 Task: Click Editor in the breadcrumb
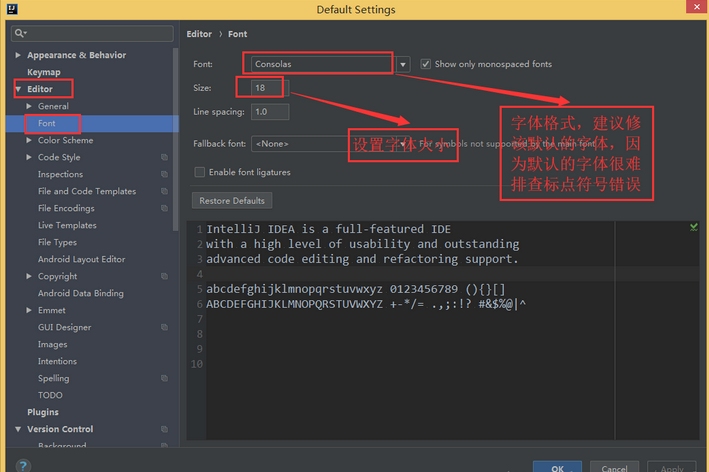(x=199, y=34)
